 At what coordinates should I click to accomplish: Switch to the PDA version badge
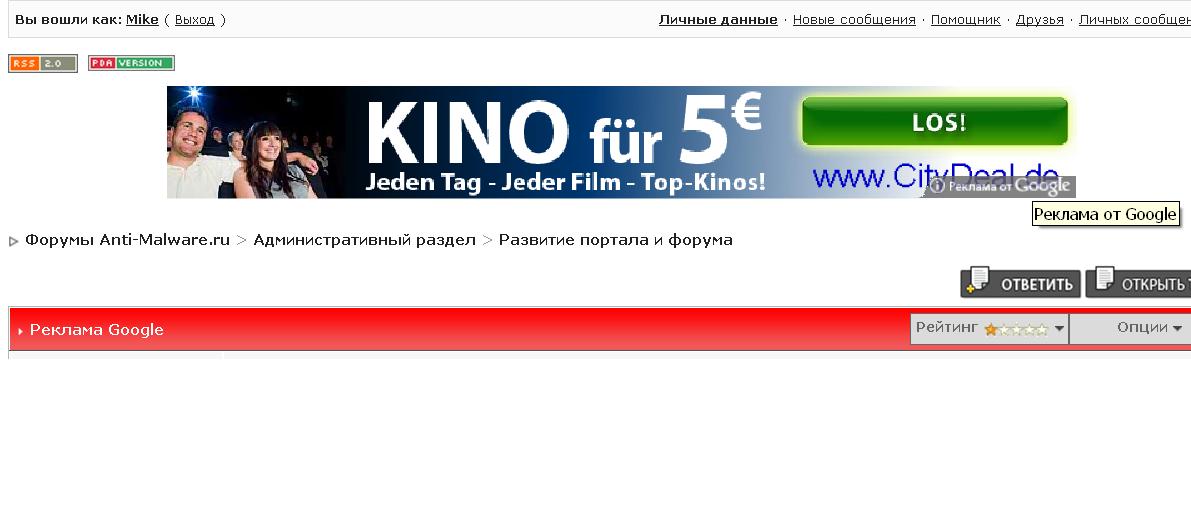pyautogui.click(x=131, y=63)
